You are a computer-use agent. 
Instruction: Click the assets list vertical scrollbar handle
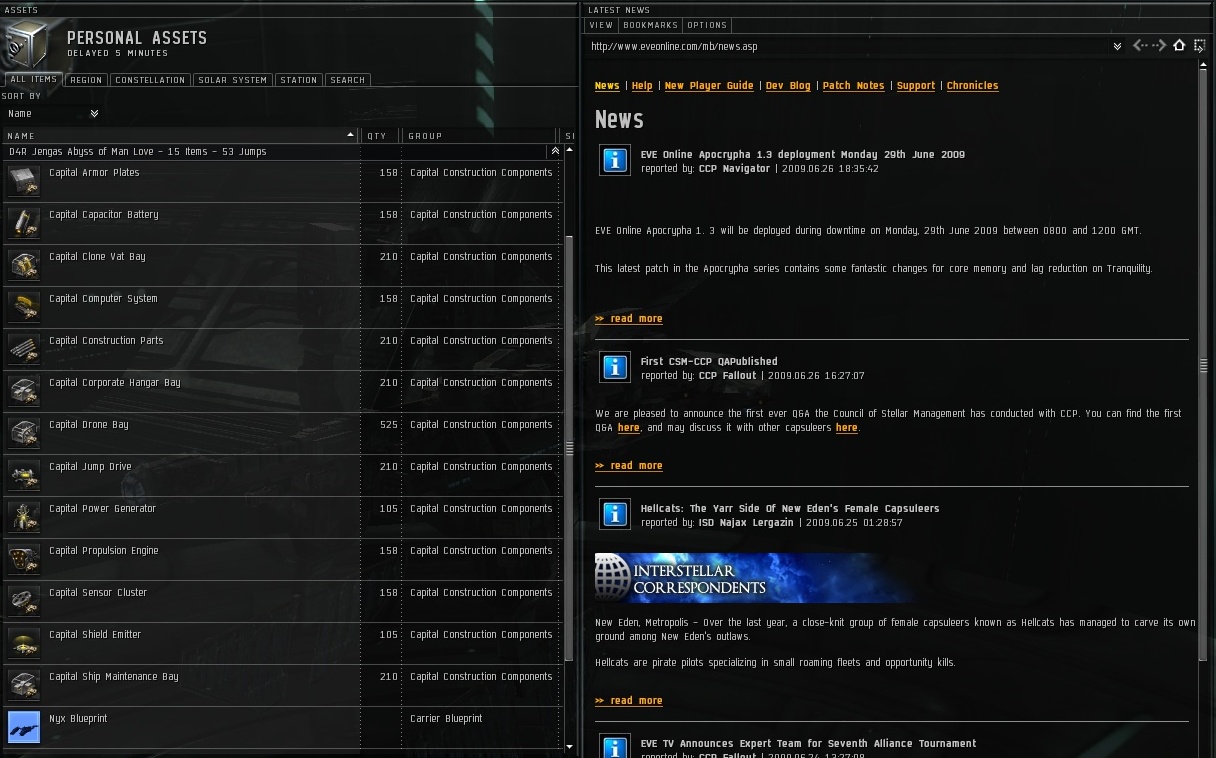point(569,448)
